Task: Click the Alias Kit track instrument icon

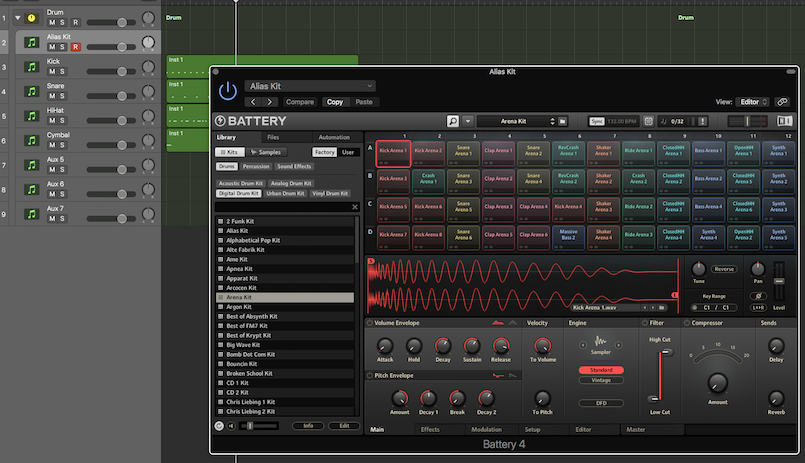Action: click(x=32, y=42)
